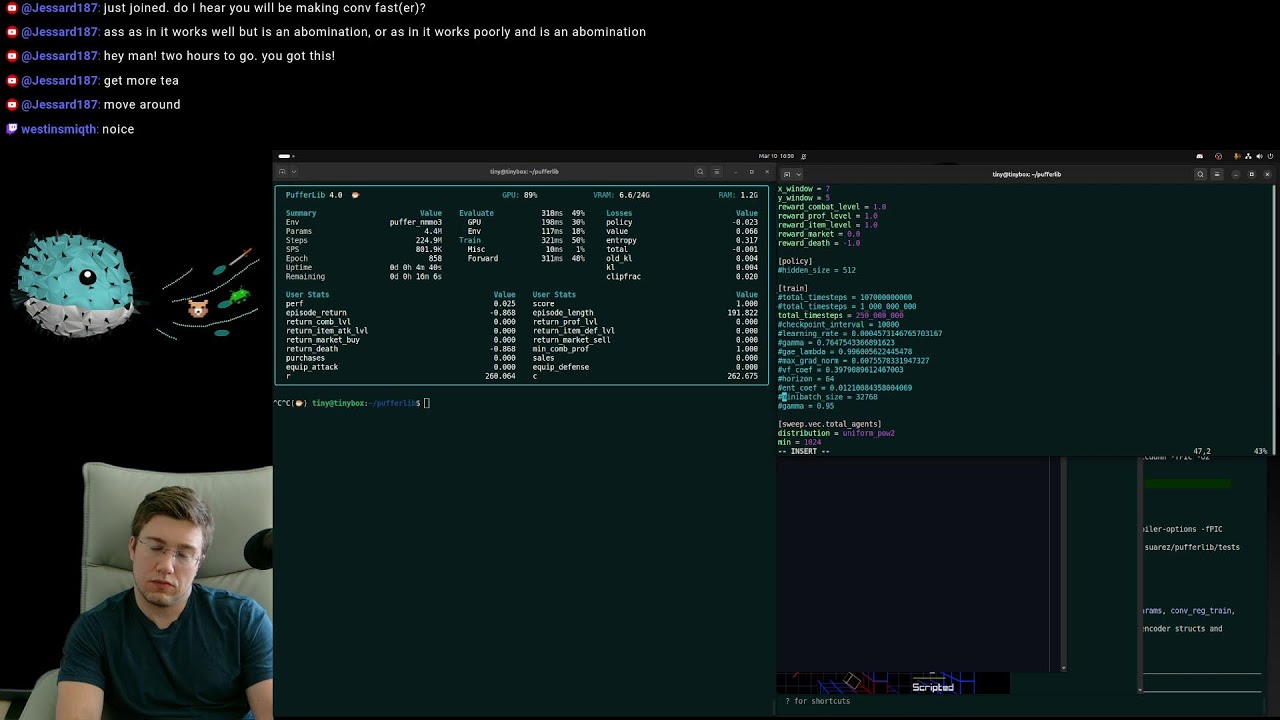Click the YouTube icon beside 'move around' message
The width and height of the screenshot is (1280, 720).
click(x=12, y=104)
